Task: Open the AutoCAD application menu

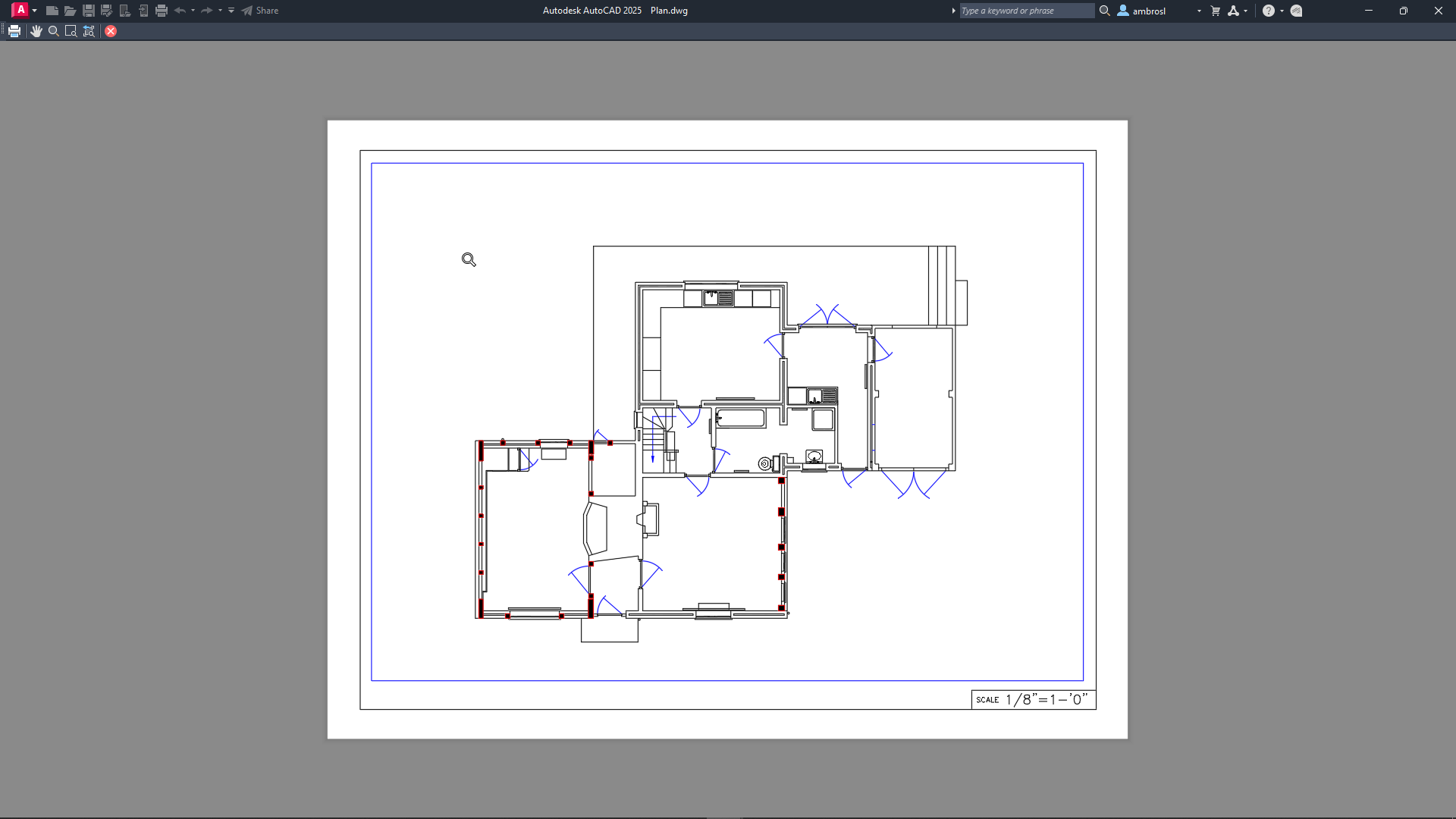Action: point(21,10)
